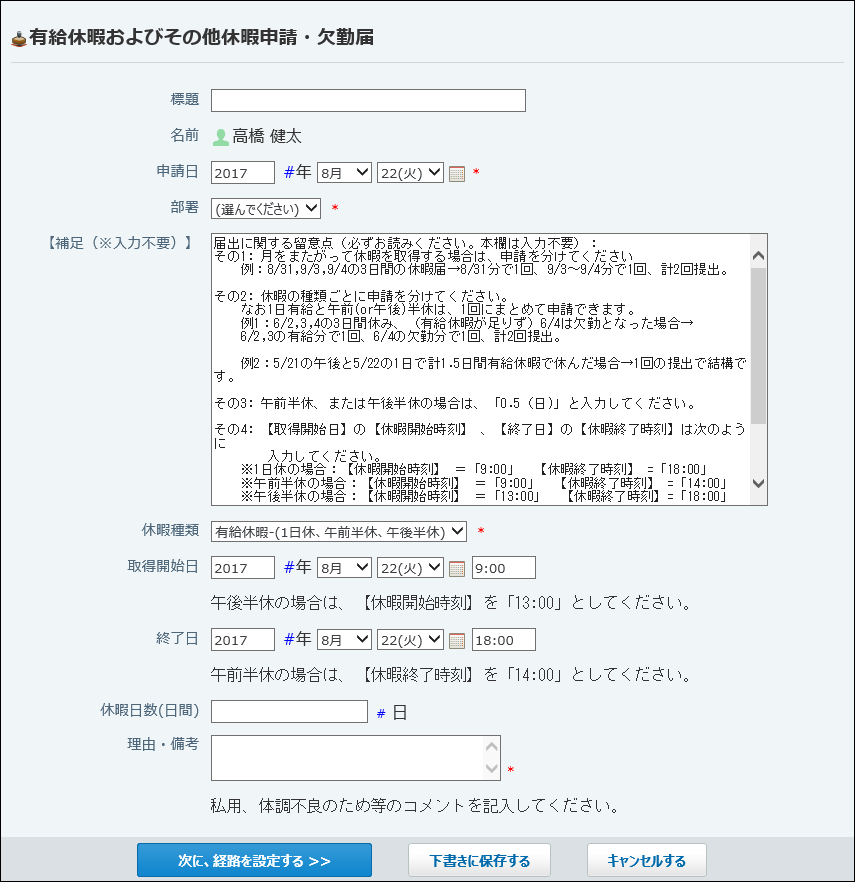Open the 取得開始日 day dropdown

[410, 568]
